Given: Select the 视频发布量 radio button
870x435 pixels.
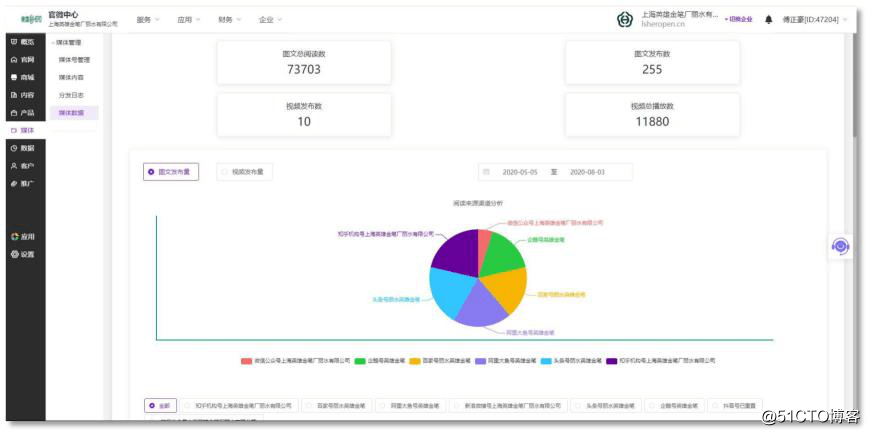Looking at the screenshot, I should tap(244, 172).
